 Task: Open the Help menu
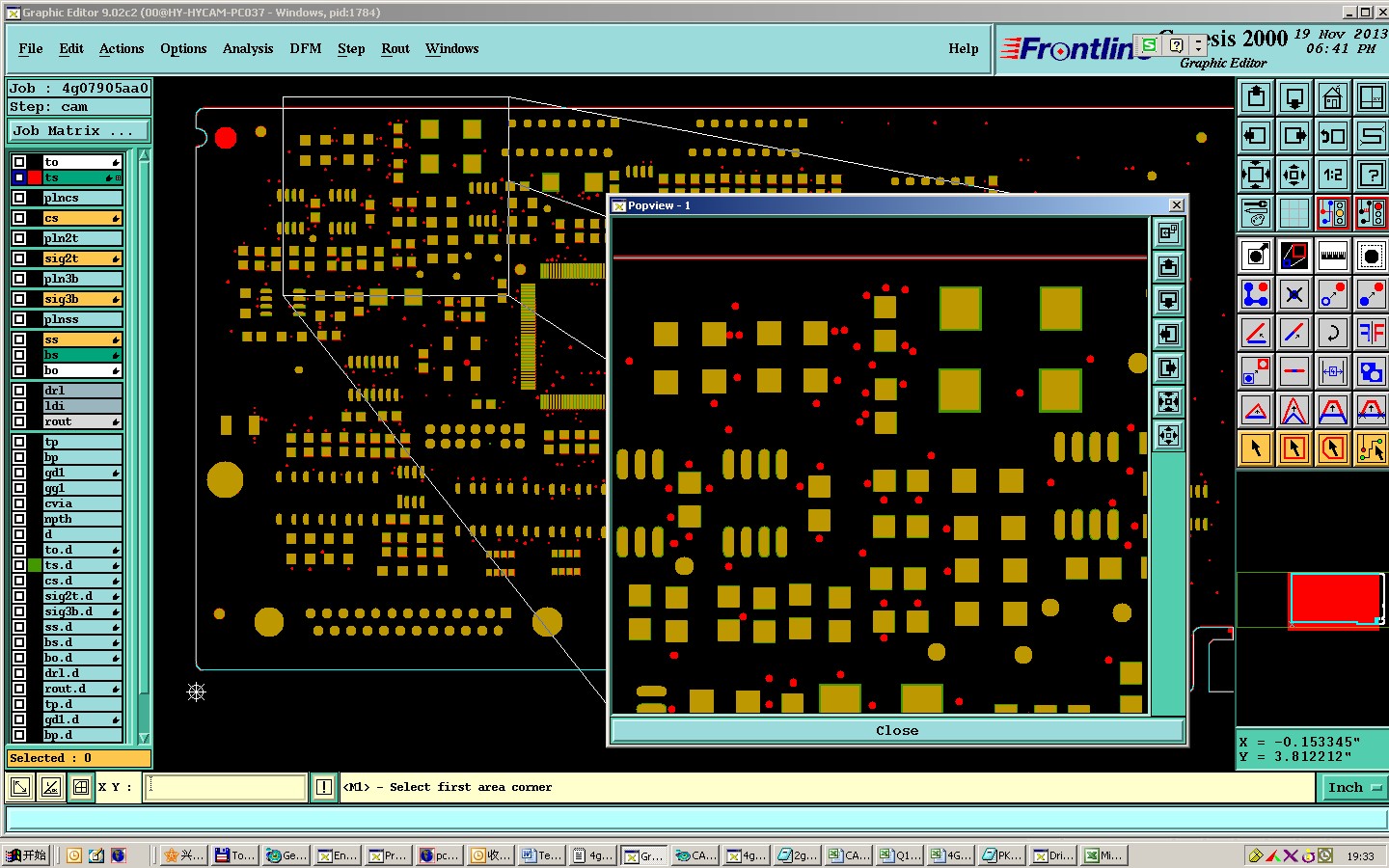click(x=964, y=48)
